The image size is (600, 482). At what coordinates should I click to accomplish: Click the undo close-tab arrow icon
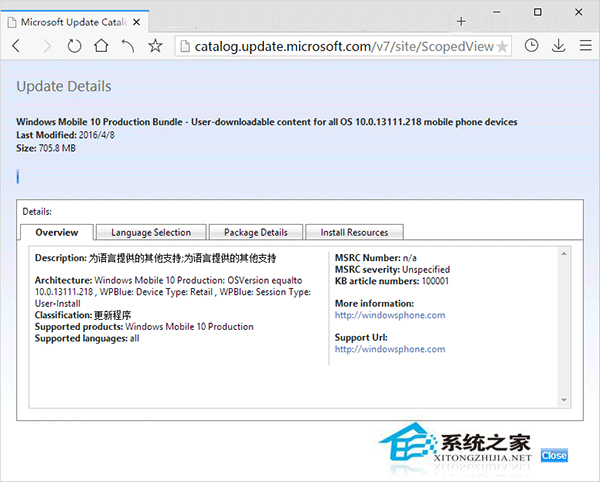coord(128,46)
